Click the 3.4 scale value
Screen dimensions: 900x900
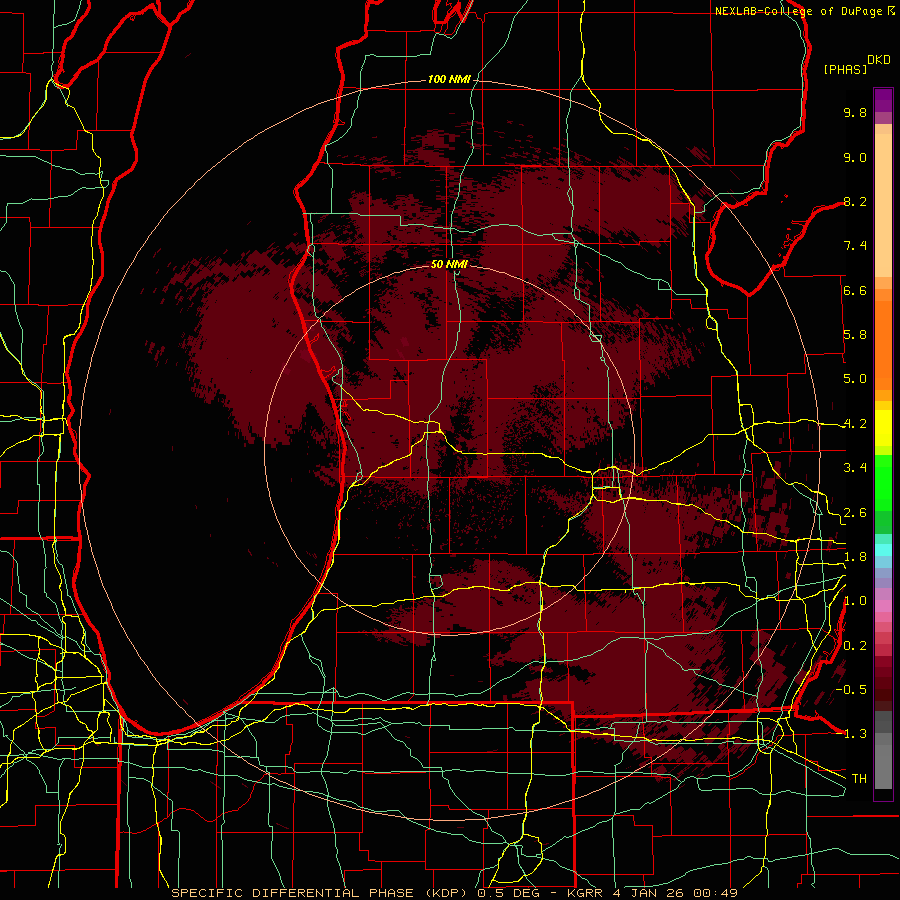[855, 468]
